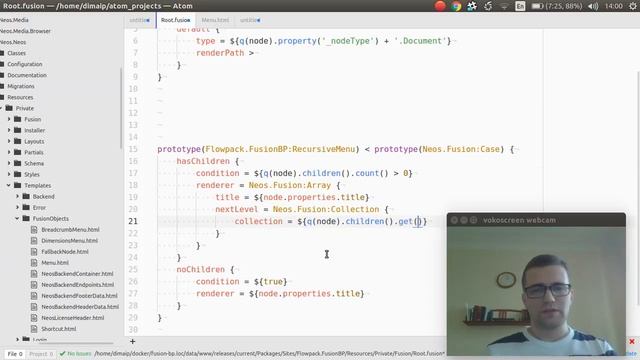Click the Backend folder icon
Image resolution: width=640 pixels, height=360 pixels.
[x=26, y=196]
